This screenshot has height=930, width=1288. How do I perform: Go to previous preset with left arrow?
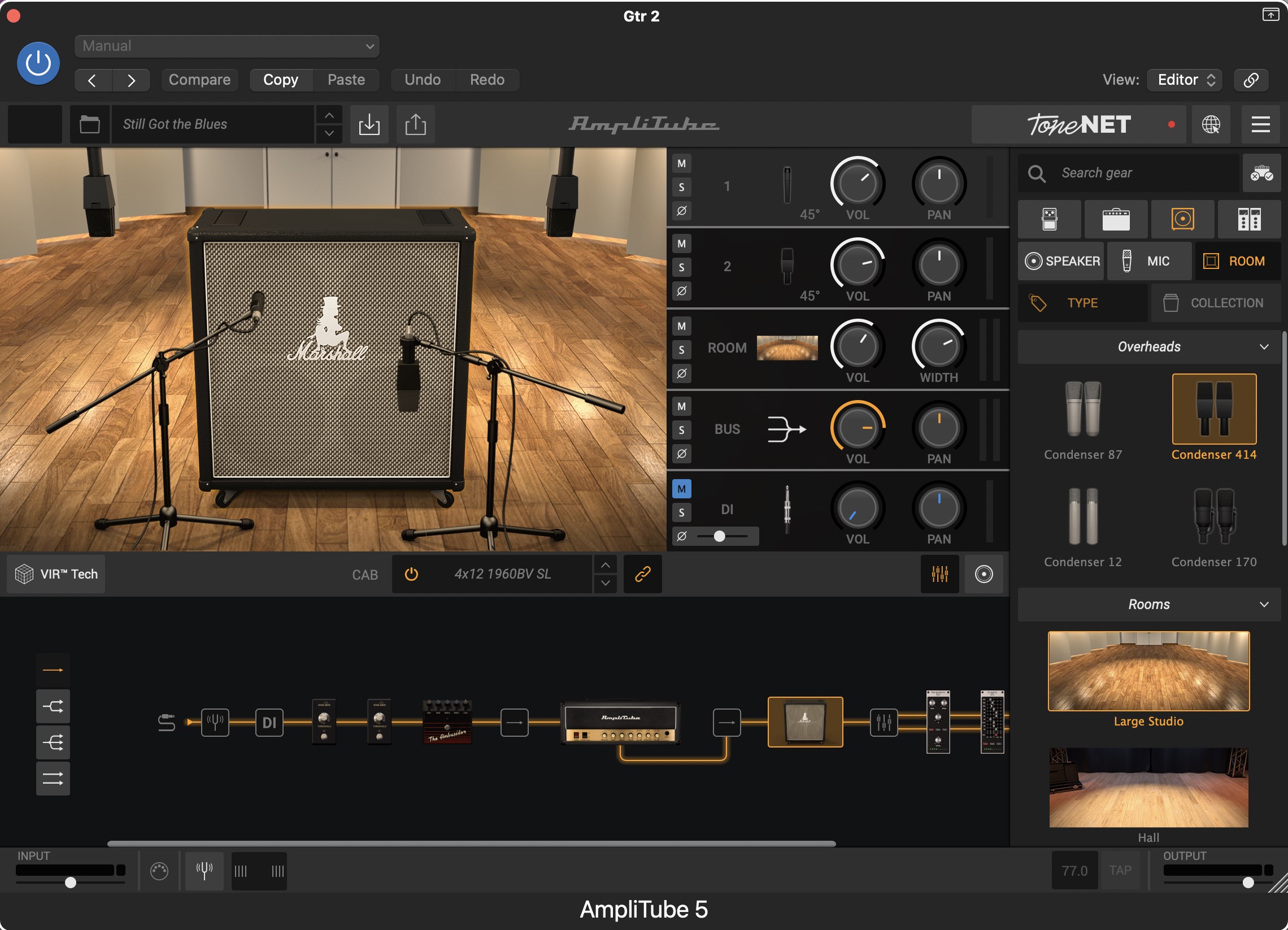[x=93, y=80]
